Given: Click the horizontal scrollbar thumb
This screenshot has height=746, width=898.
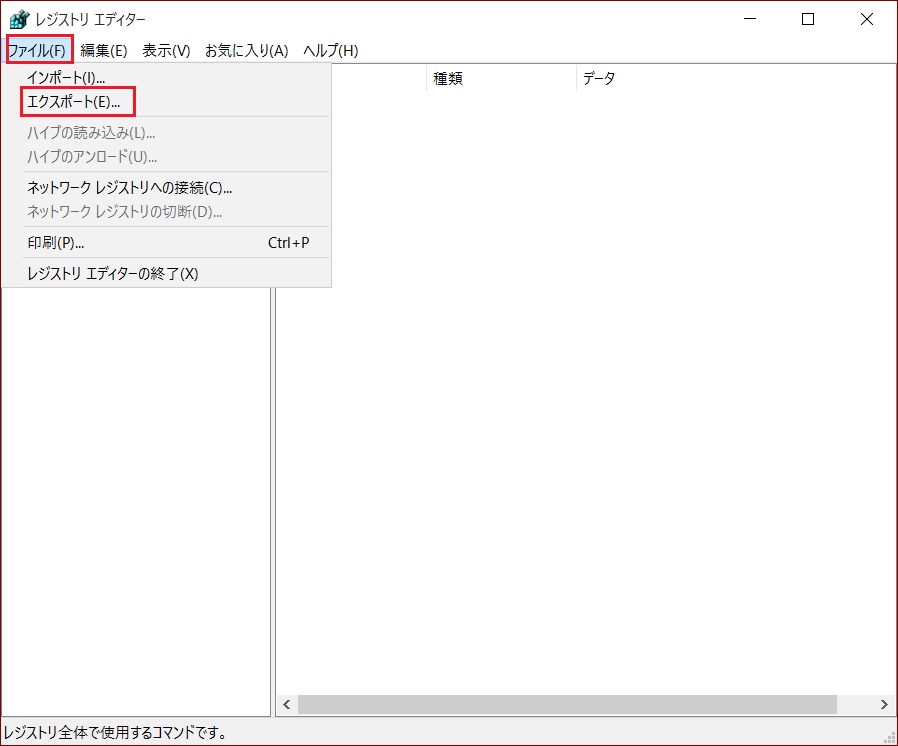Looking at the screenshot, I should (567, 704).
